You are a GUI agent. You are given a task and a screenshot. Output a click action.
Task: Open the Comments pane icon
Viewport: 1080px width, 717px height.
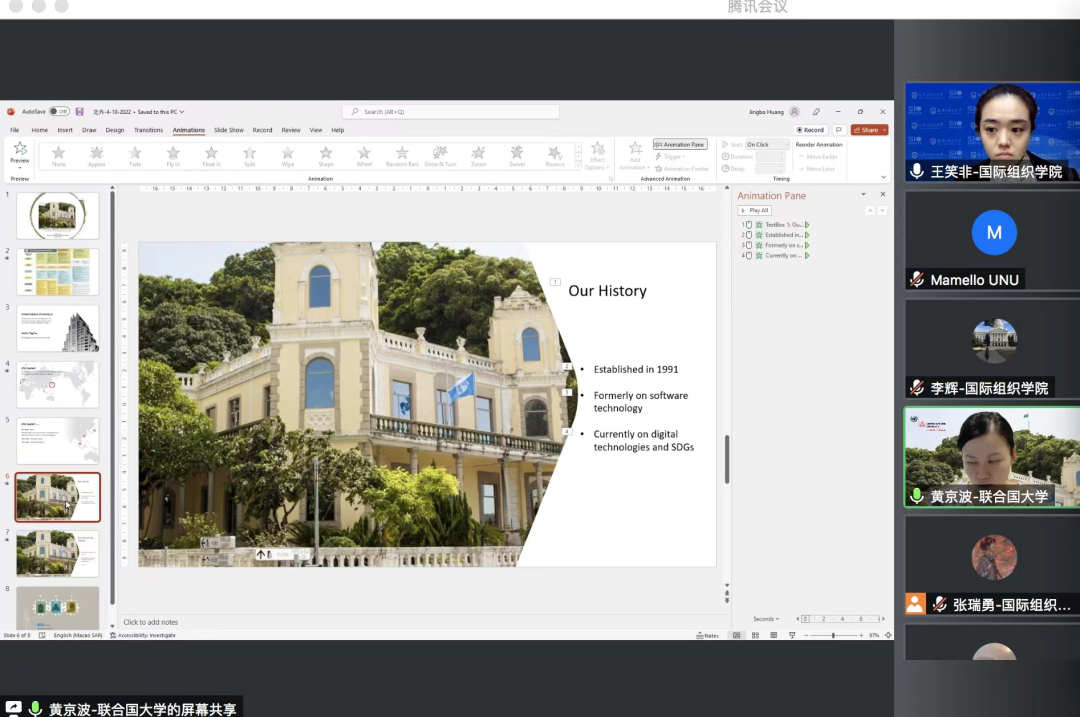(x=839, y=130)
